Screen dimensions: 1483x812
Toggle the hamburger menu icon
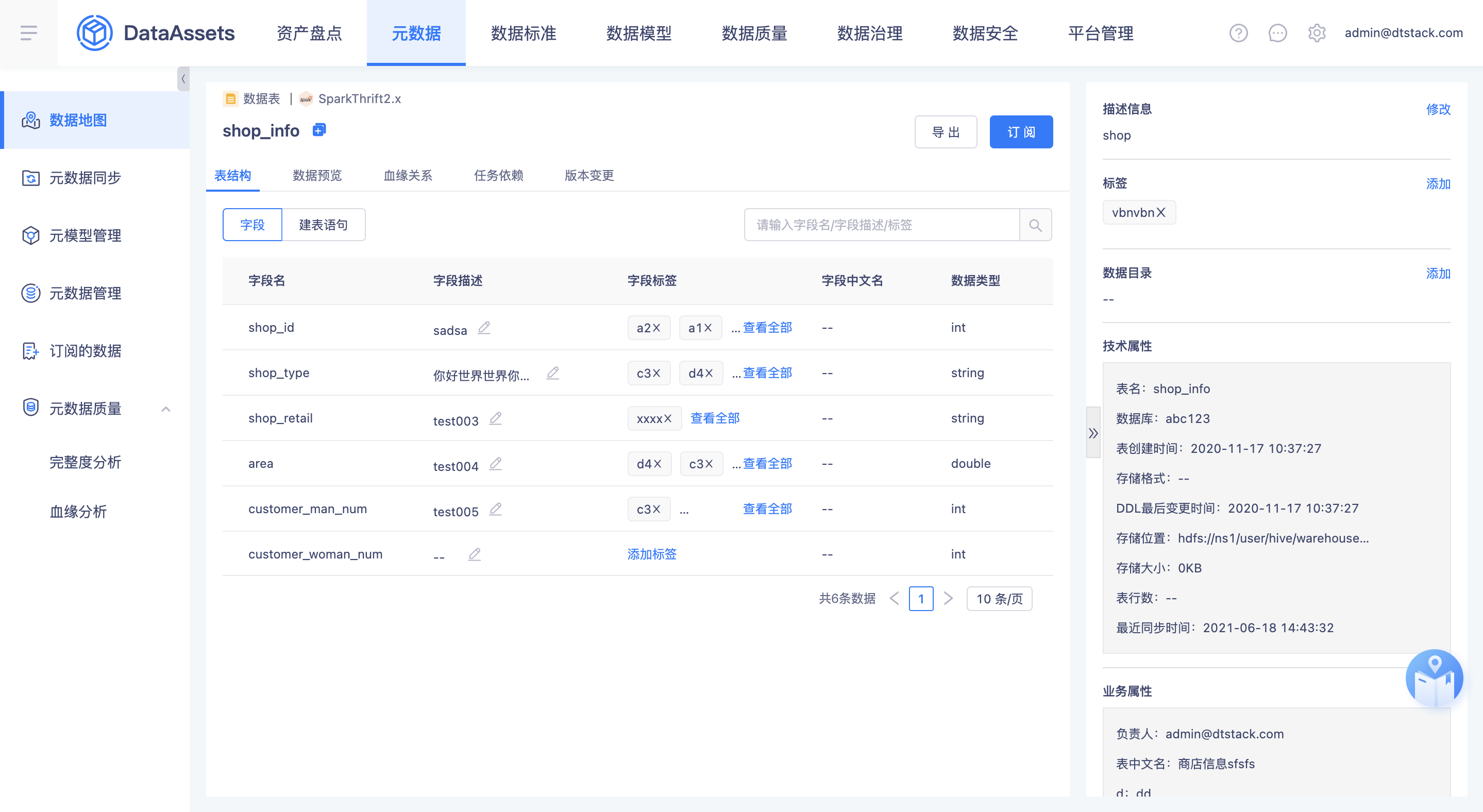28,33
